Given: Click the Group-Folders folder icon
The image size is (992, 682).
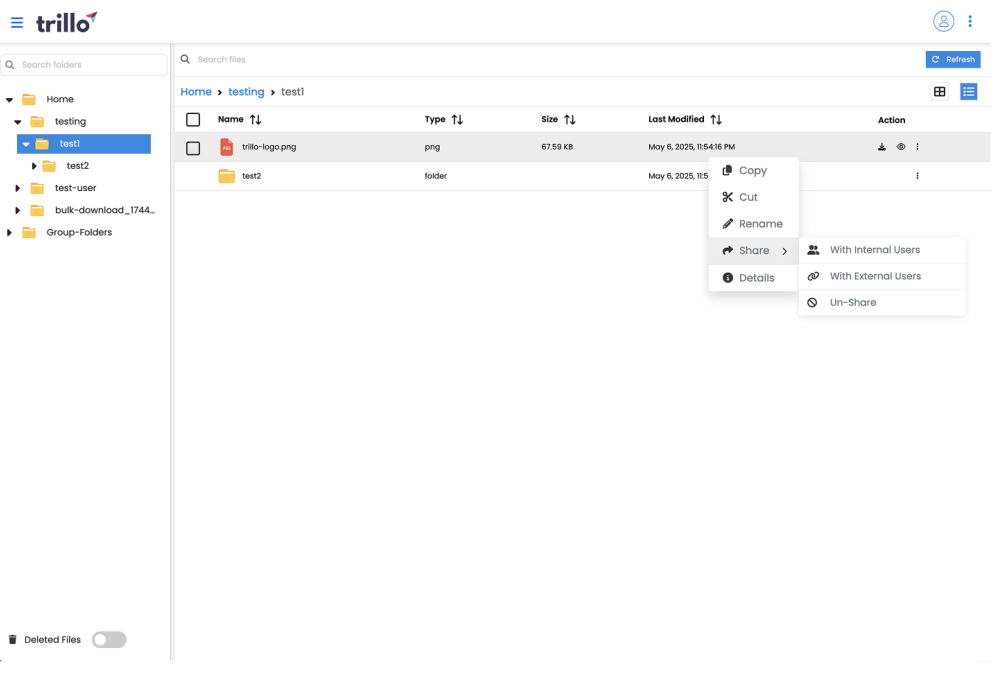Looking at the screenshot, I should 29,233.
